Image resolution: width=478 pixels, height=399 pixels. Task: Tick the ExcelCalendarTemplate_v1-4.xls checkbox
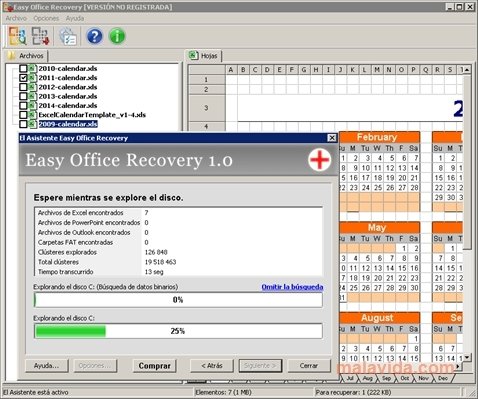pos(23,115)
